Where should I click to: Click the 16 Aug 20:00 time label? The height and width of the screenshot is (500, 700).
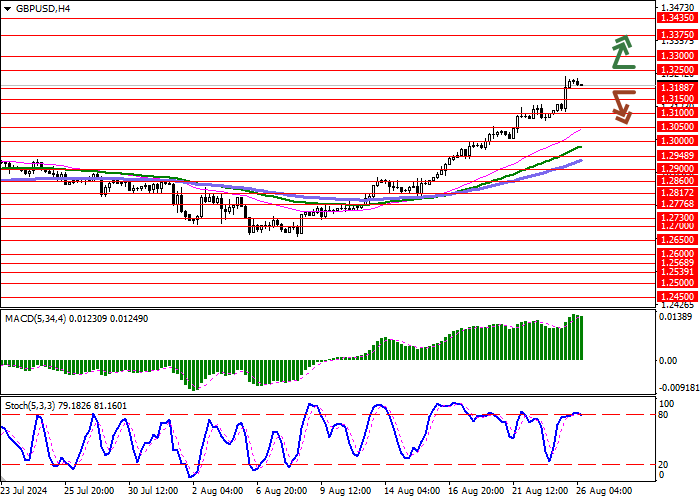pos(477,491)
